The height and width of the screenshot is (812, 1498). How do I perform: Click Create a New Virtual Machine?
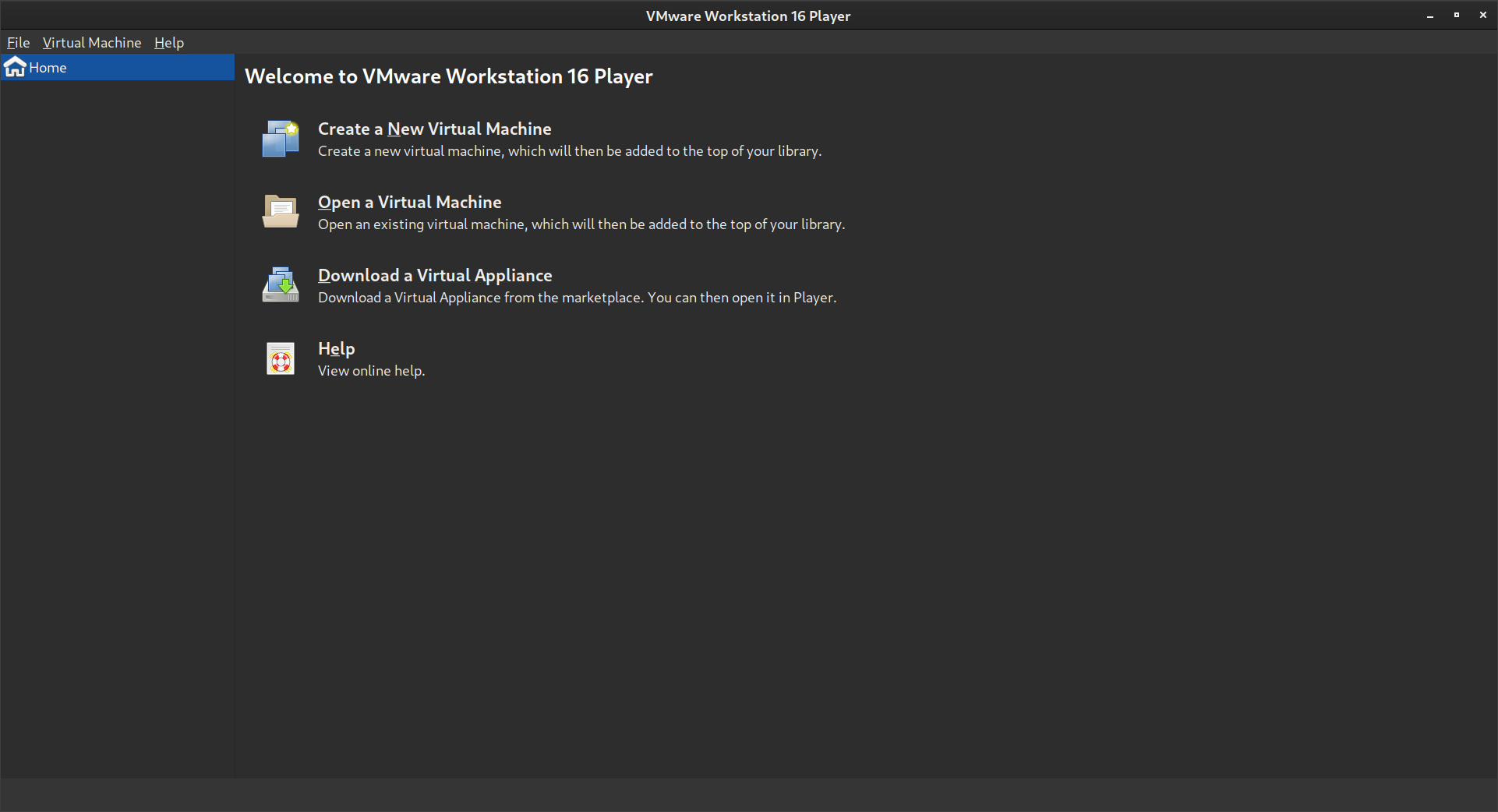[x=434, y=129]
